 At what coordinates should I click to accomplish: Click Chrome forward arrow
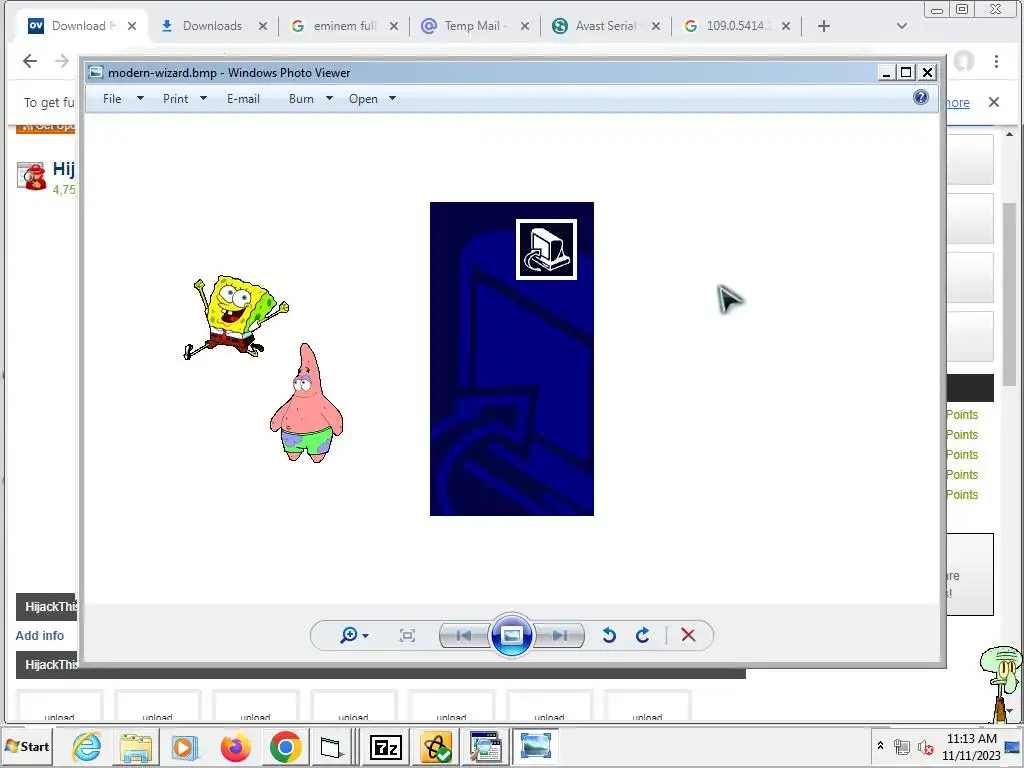(62, 61)
